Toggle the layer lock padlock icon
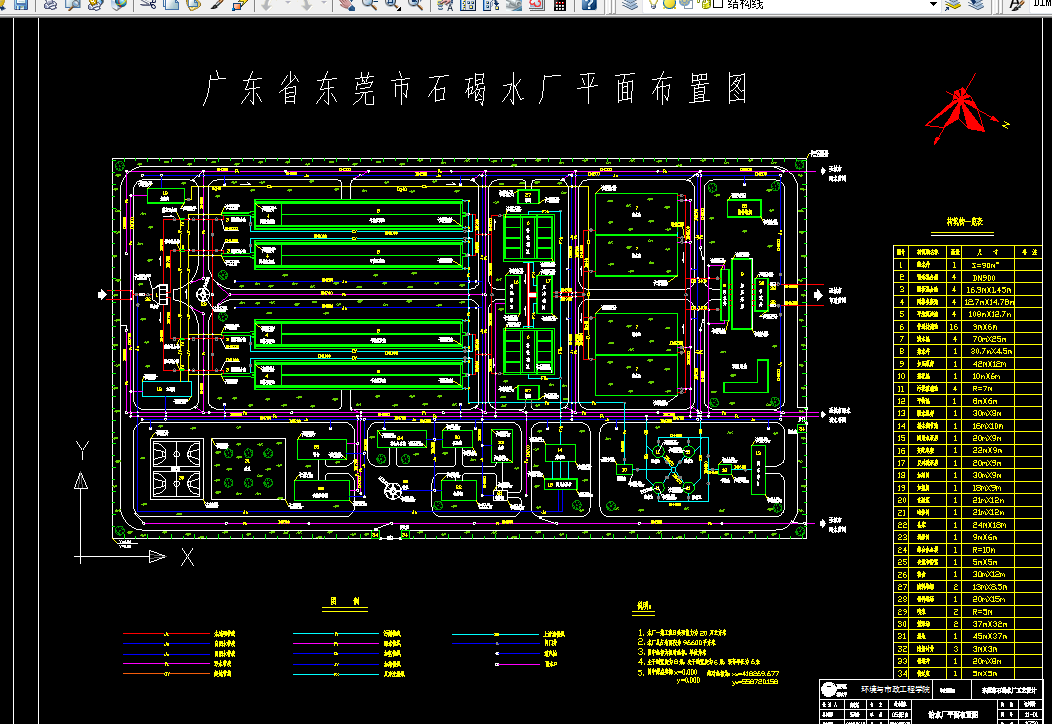Viewport: 1052px width, 724px height. click(x=704, y=4)
